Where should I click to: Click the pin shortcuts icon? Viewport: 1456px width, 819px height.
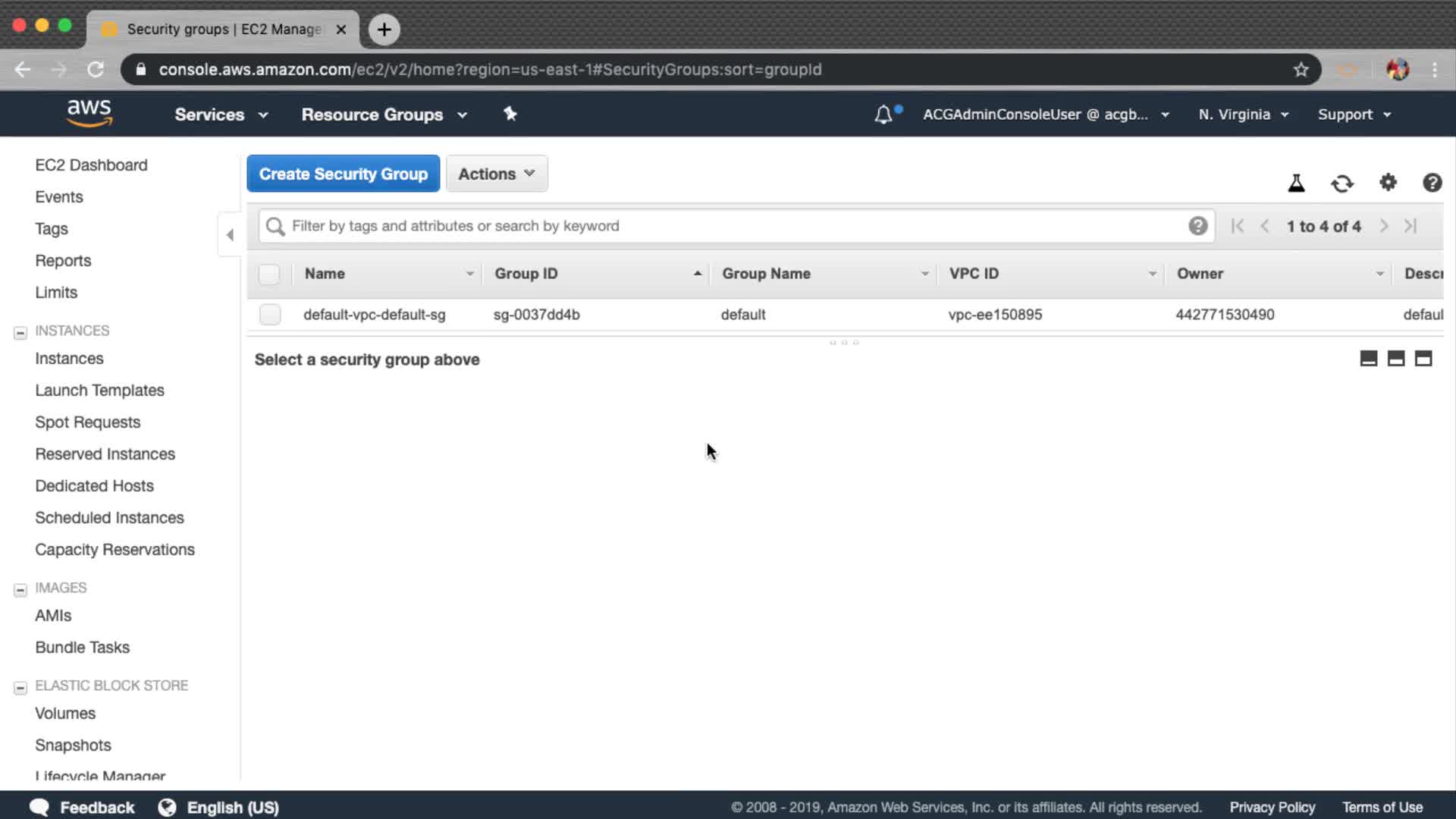click(510, 114)
